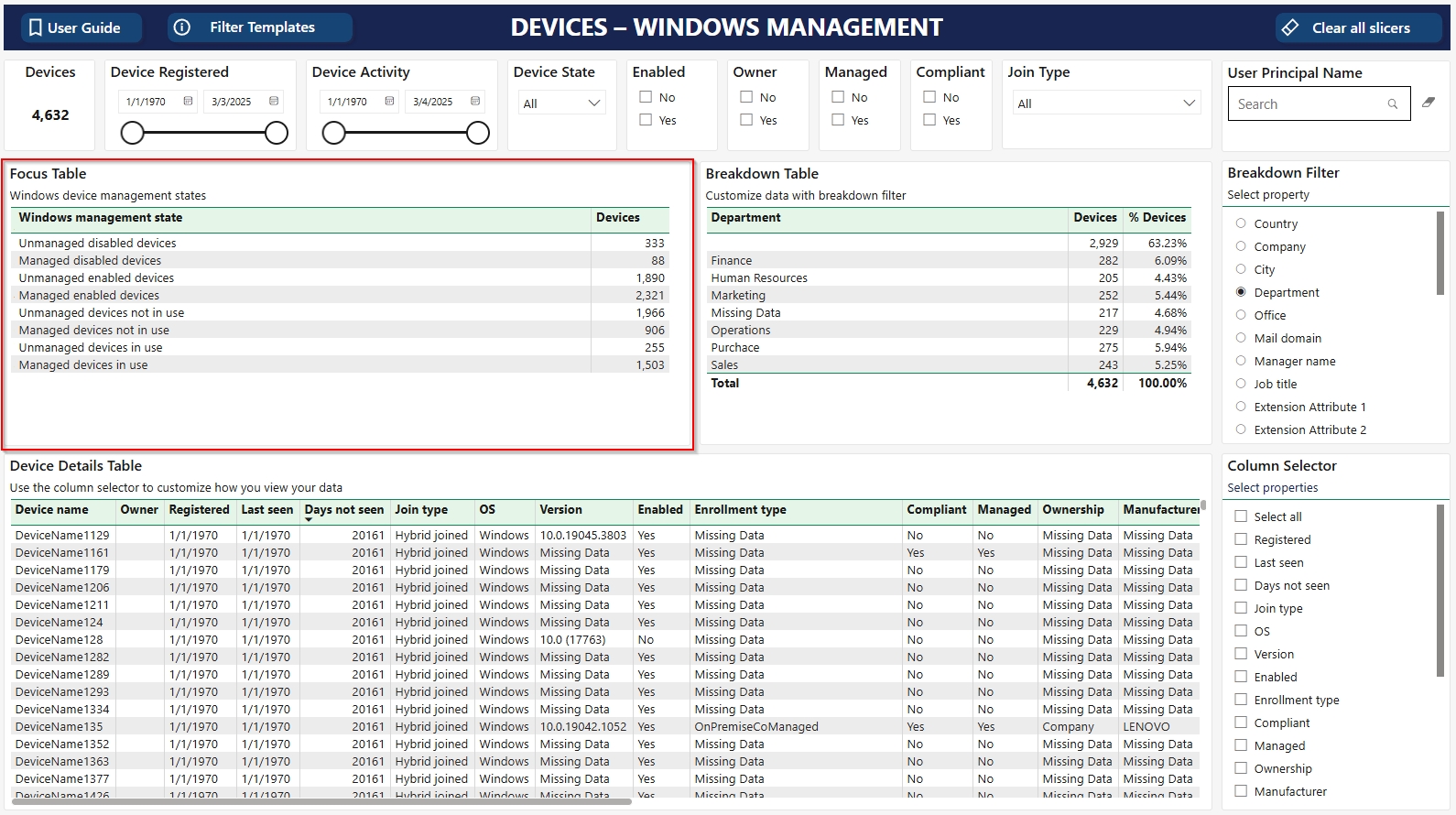1456x815 pixels.
Task: Click the magnifier icon in User Principal Name search
Action: 1392,104
